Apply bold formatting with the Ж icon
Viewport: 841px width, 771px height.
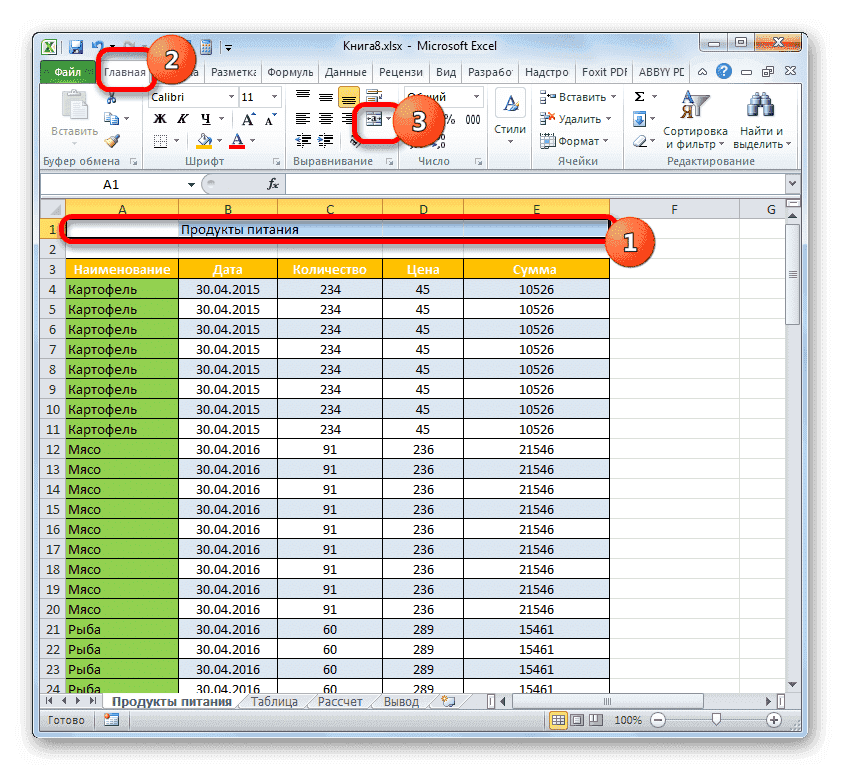click(x=159, y=119)
